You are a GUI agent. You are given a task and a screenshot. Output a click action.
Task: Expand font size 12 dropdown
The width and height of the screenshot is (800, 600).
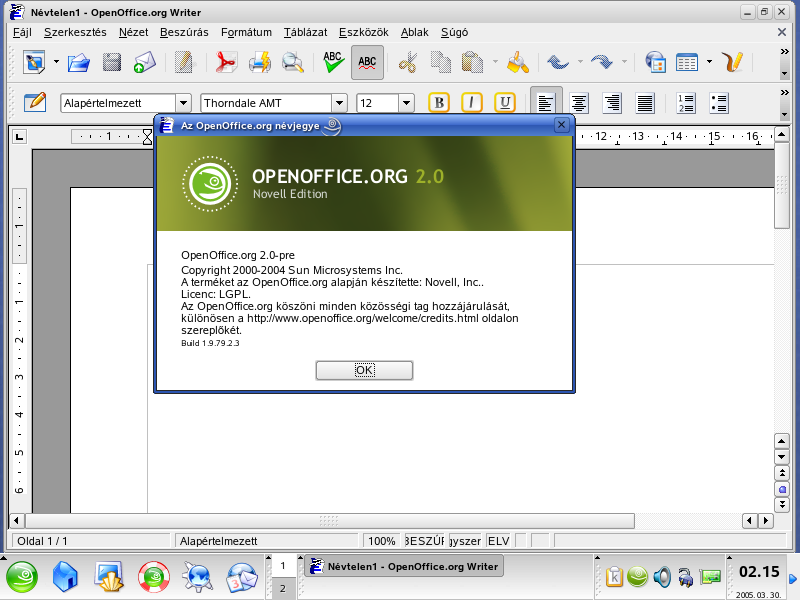[x=406, y=103]
